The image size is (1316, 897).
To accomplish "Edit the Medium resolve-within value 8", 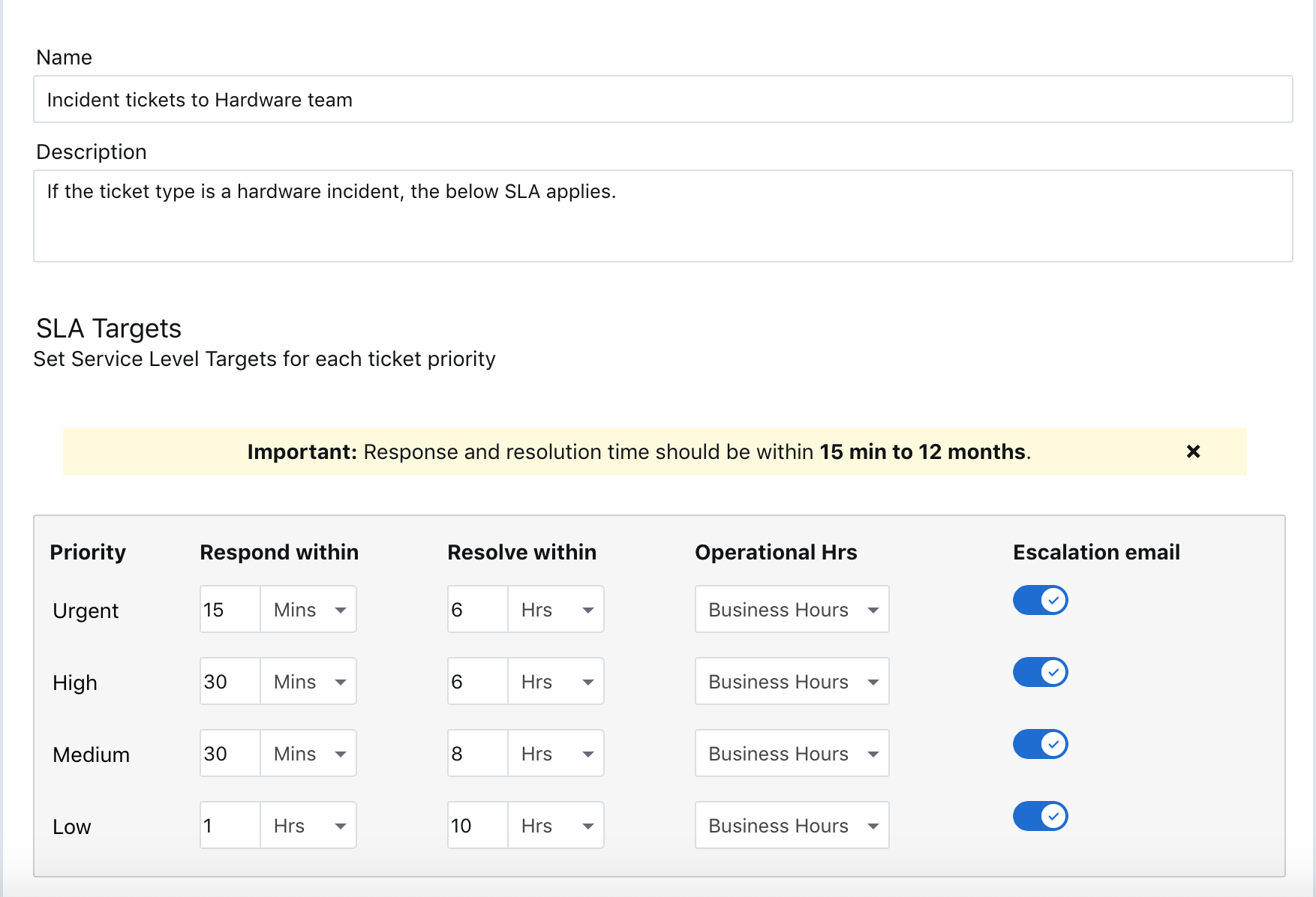I will (x=478, y=753).
